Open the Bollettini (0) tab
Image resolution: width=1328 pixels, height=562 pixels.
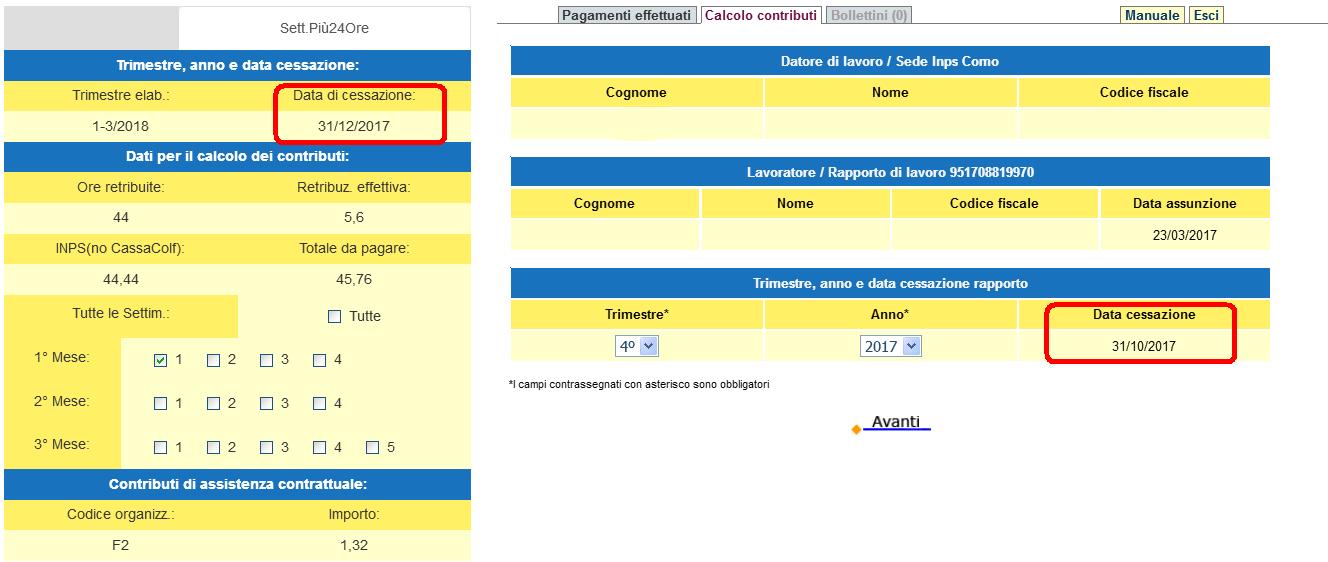[869, 15]
